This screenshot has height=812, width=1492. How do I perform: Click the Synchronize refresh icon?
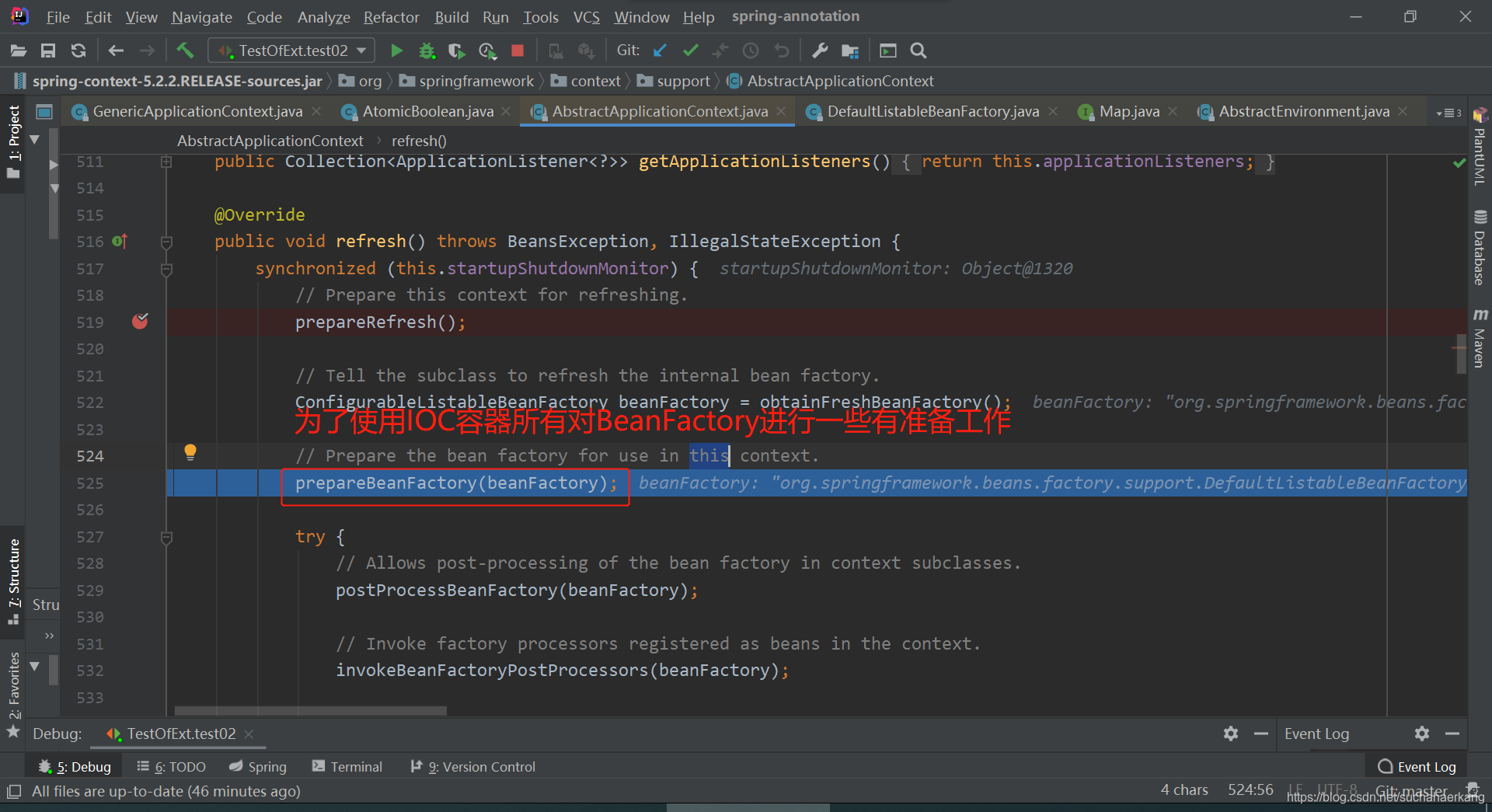(x=78, y=51)
